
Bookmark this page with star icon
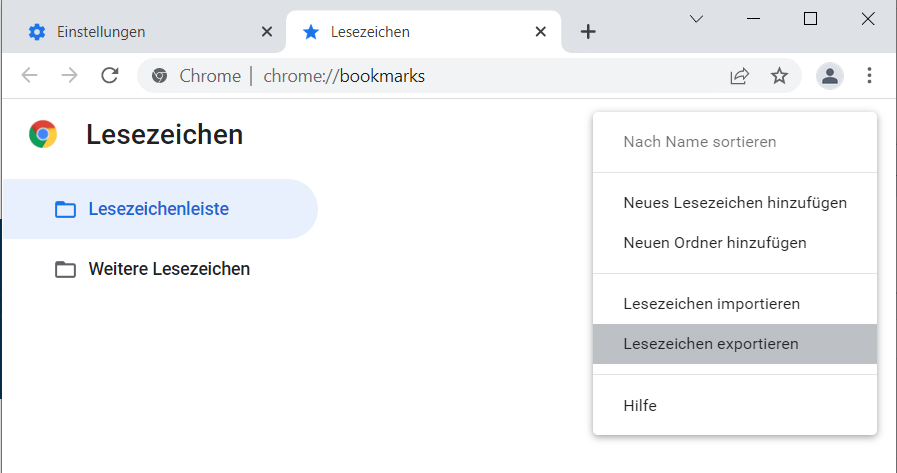click(x=779, y=76)
